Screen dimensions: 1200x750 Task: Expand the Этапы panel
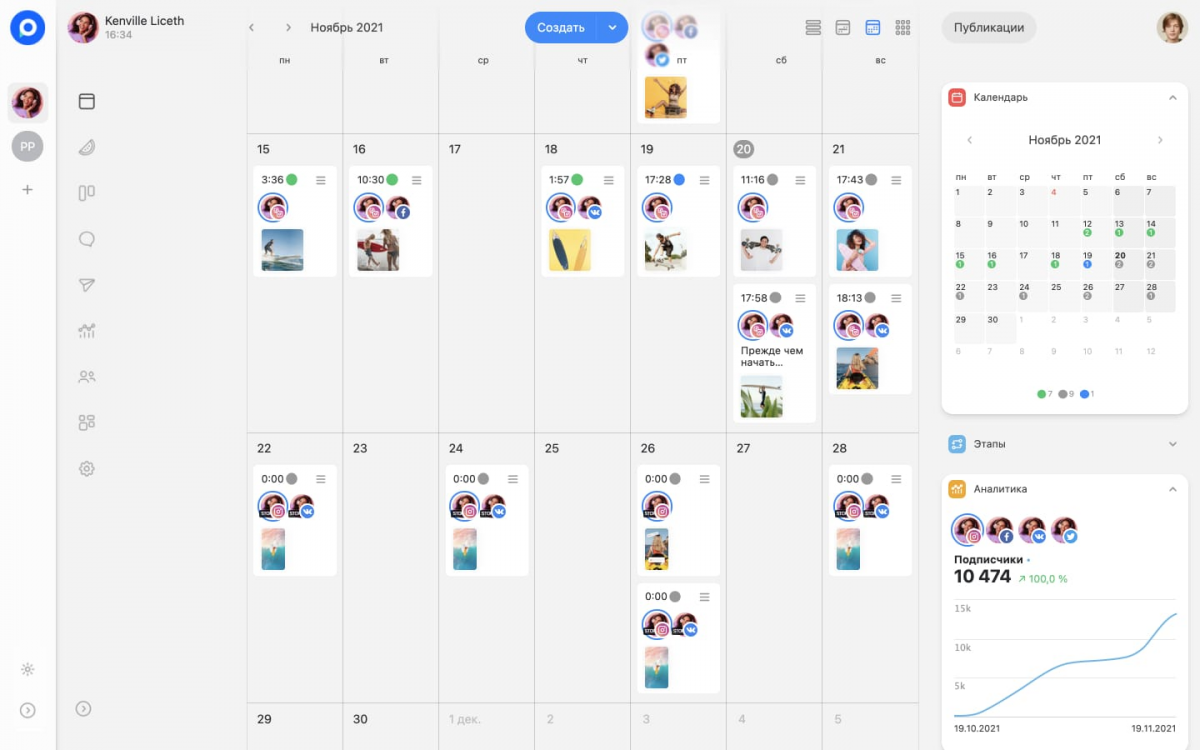(1172, 444)
